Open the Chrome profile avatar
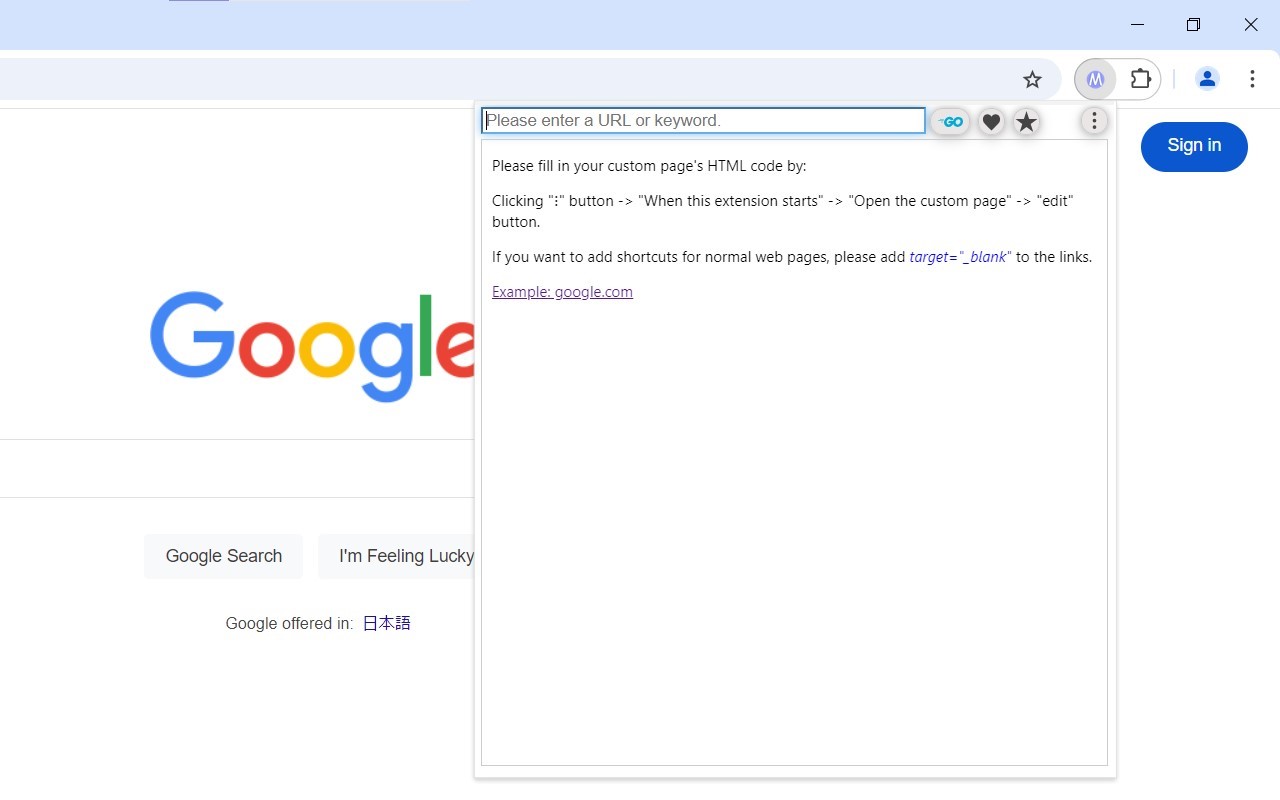The height and width of the screenshot is (800, 1280). click(x=1207, y=79)
